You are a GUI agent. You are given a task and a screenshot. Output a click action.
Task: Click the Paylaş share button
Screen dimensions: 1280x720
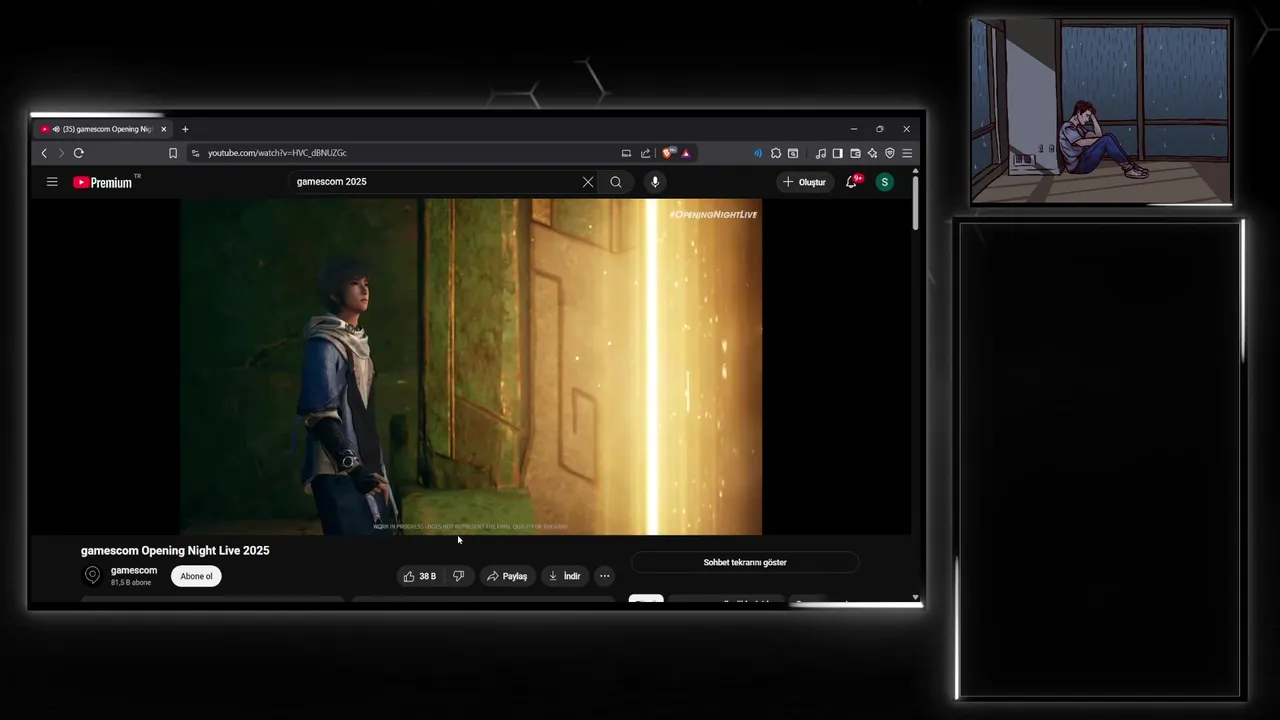506,576
